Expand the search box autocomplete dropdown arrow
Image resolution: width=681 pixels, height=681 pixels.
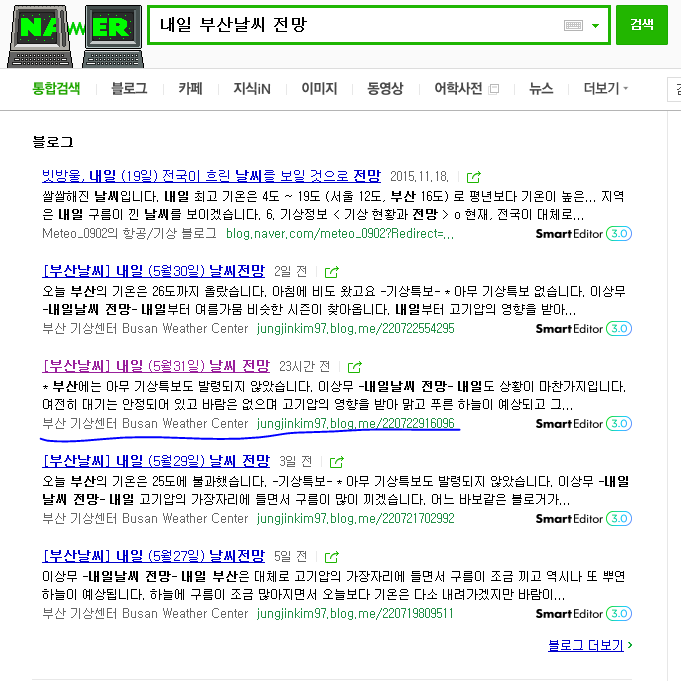point(595,26)
